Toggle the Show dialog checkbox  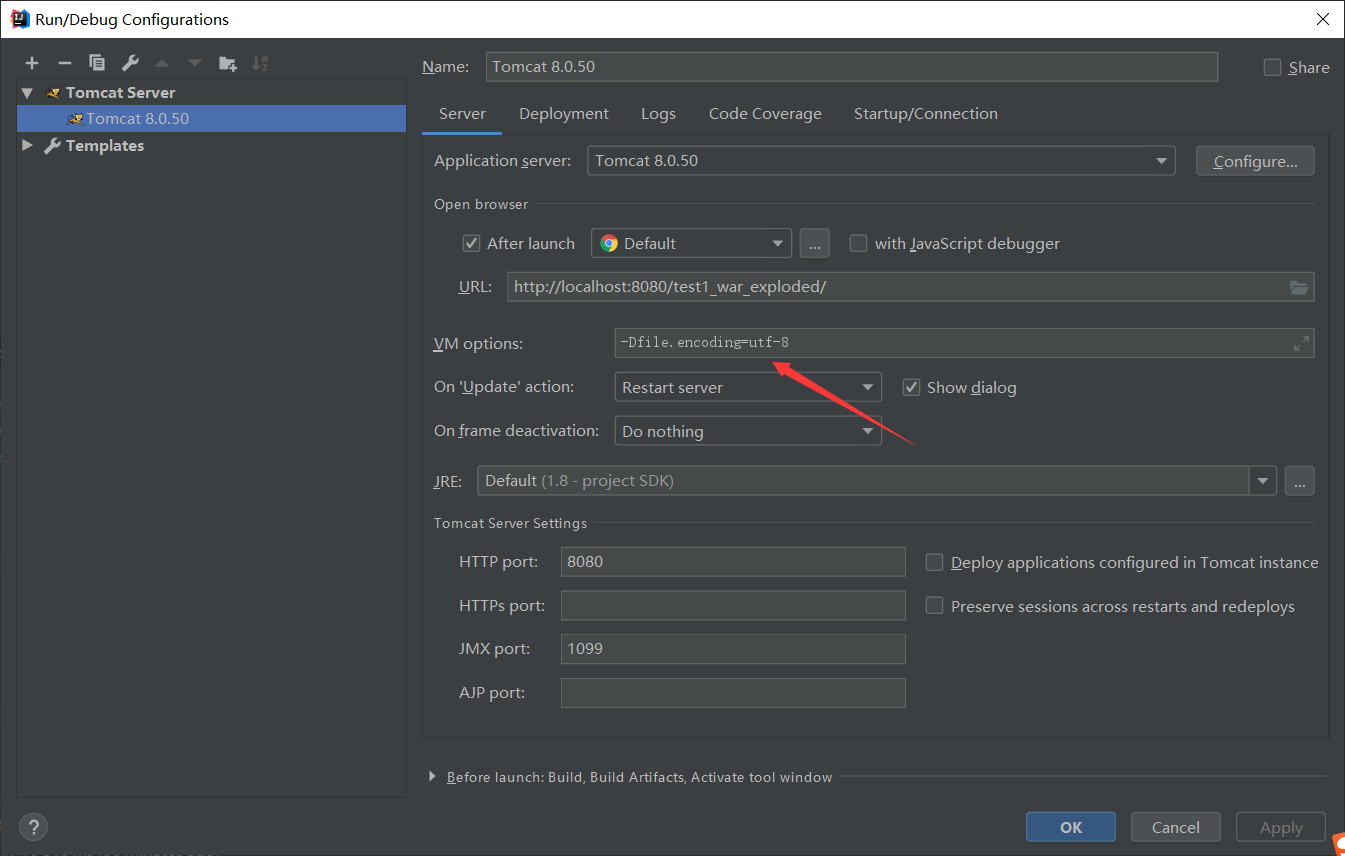(x=911, y=387)
